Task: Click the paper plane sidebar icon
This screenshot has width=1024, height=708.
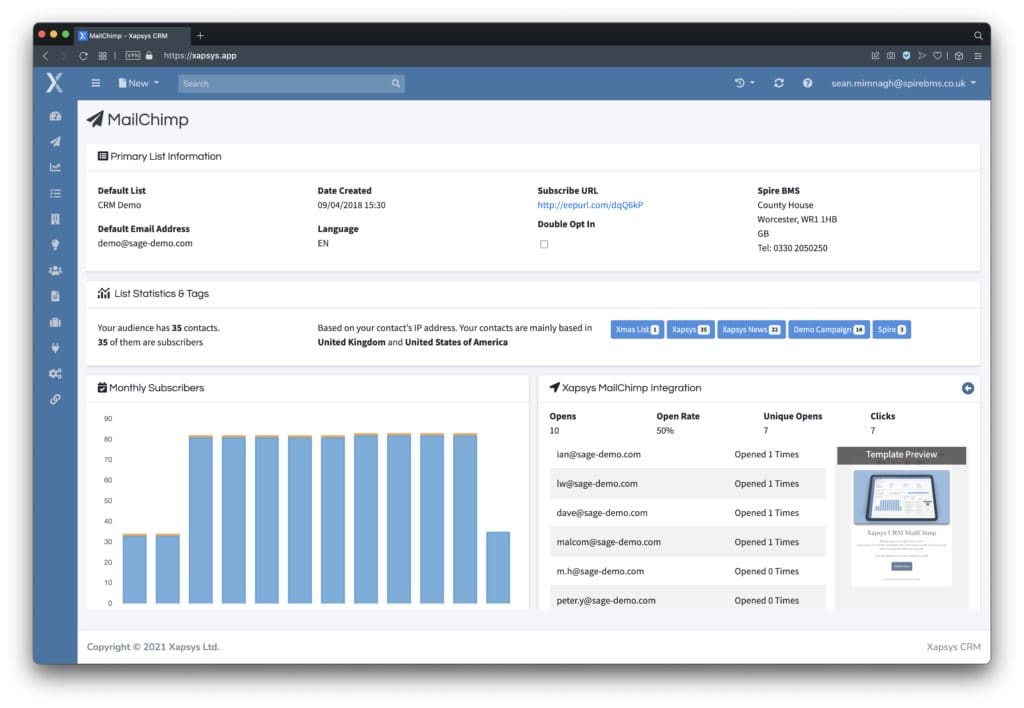Action: (55, 142)
